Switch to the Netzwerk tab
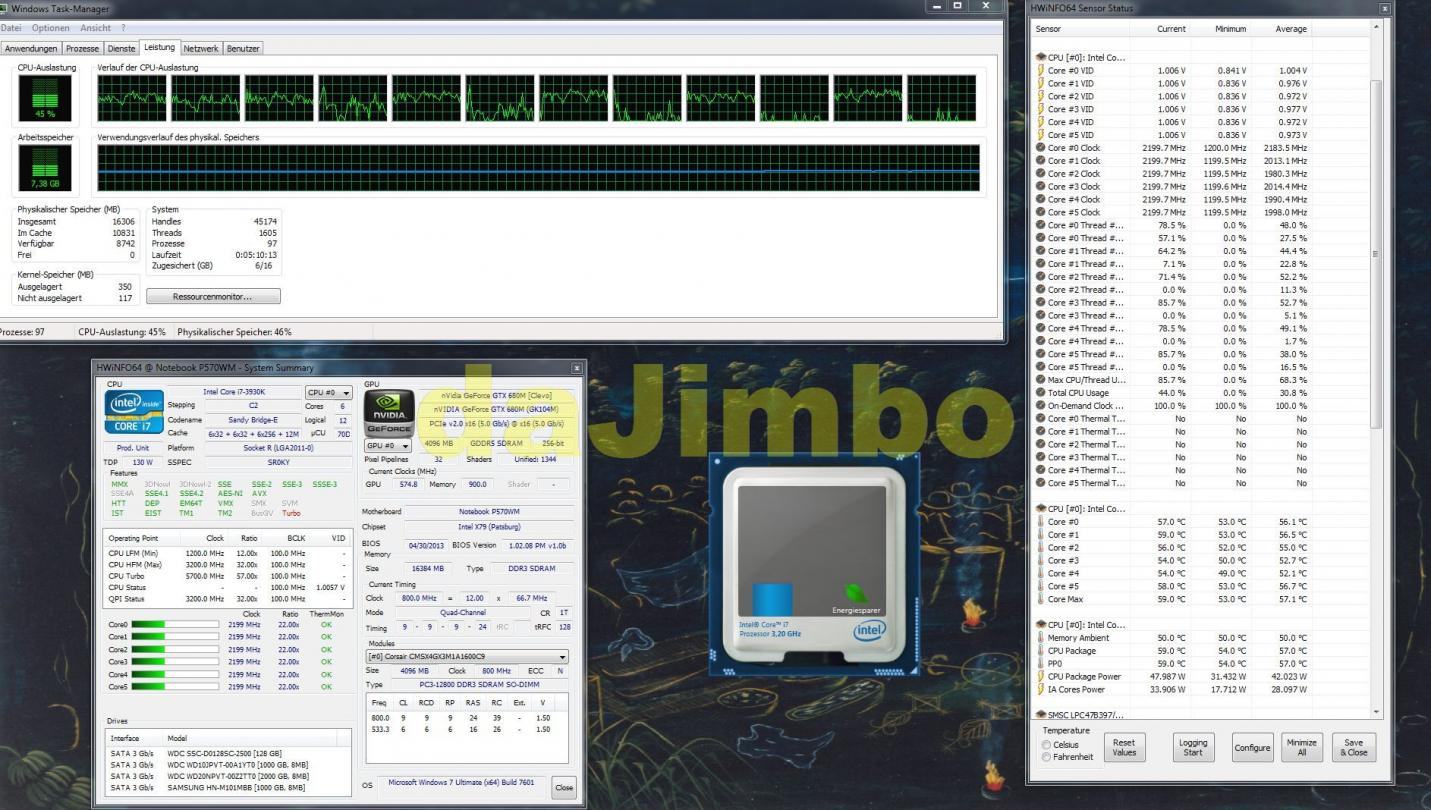Image resolution: width=1431 pixels, height=810 pixels. [201, 48]
